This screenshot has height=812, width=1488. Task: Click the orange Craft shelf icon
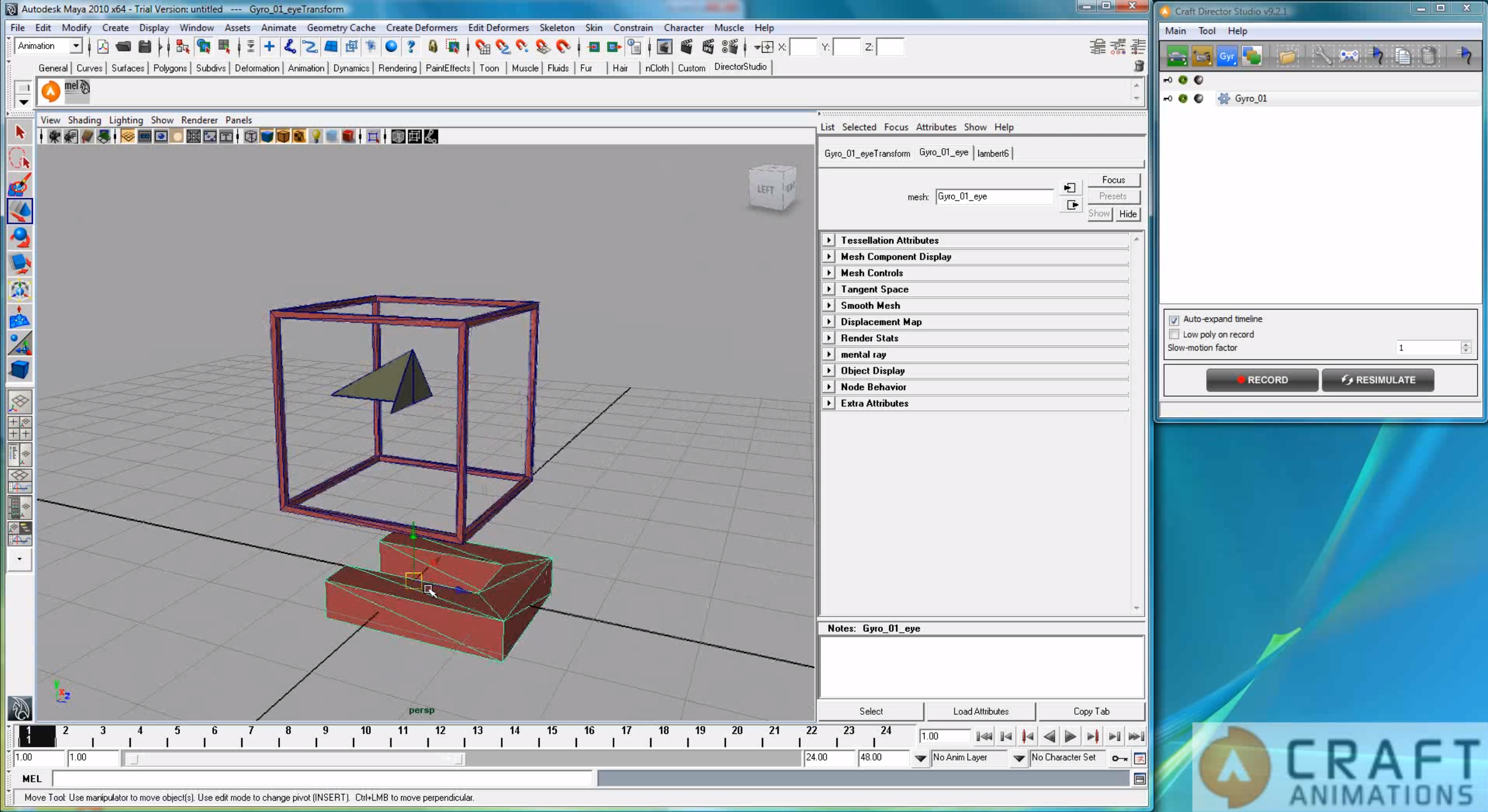coord(50,91)
